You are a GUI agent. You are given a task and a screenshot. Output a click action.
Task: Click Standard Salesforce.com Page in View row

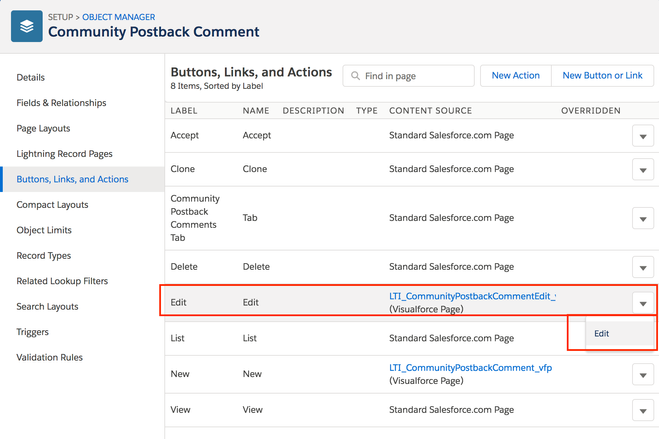pos(451,410)
